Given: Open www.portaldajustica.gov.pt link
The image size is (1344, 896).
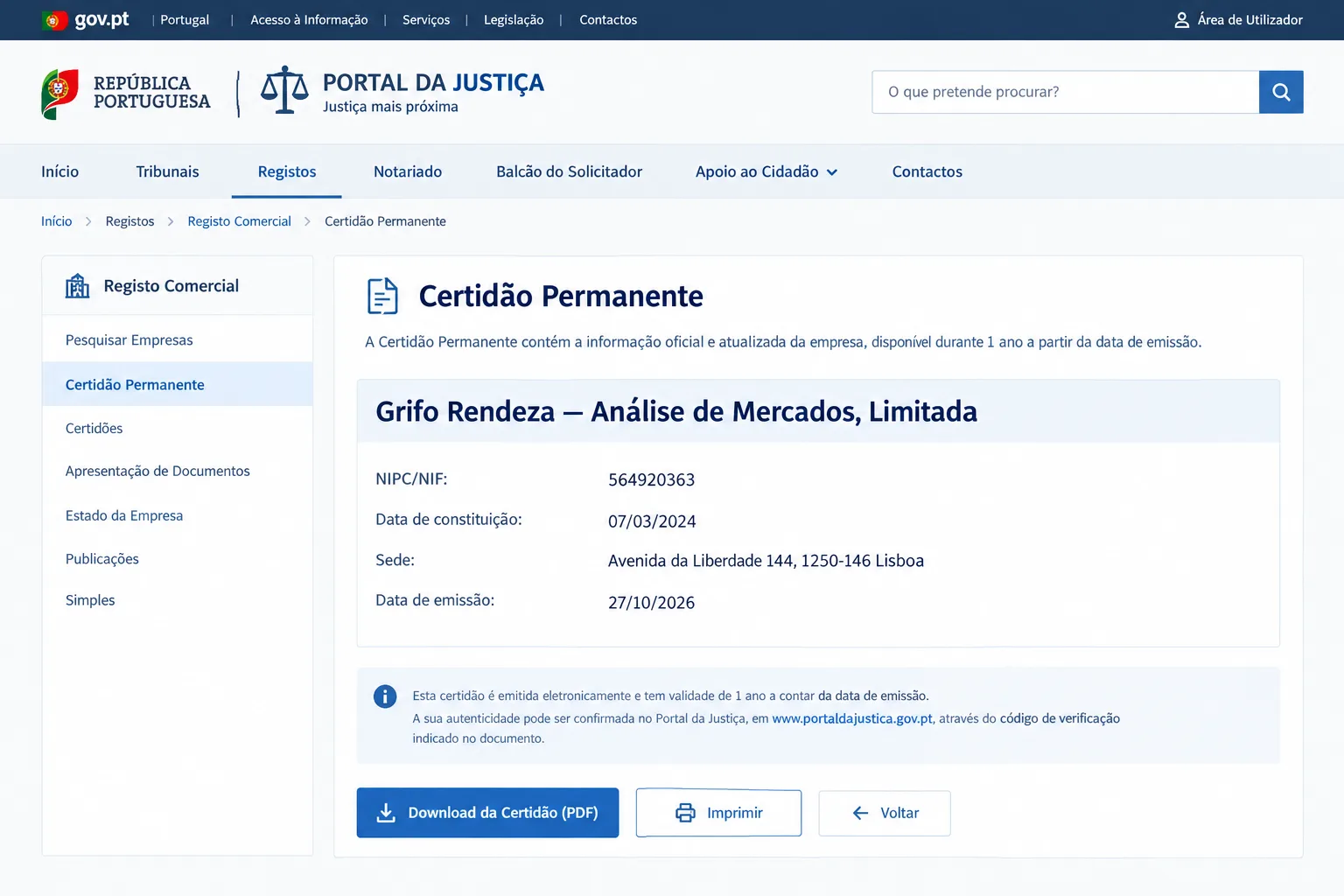Looking at the screenshot, I should (x=852, y=718).
